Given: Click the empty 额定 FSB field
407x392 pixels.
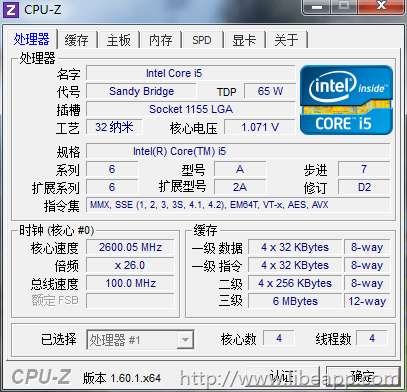Looking at the screenshot, I should point(130,301).
